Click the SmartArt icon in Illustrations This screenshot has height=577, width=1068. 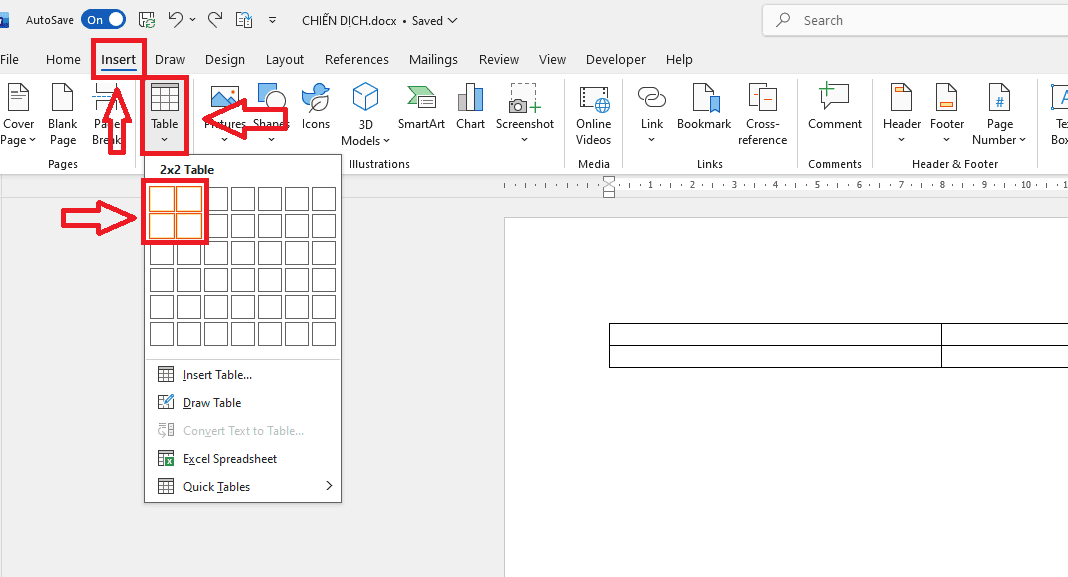(421, 108)
